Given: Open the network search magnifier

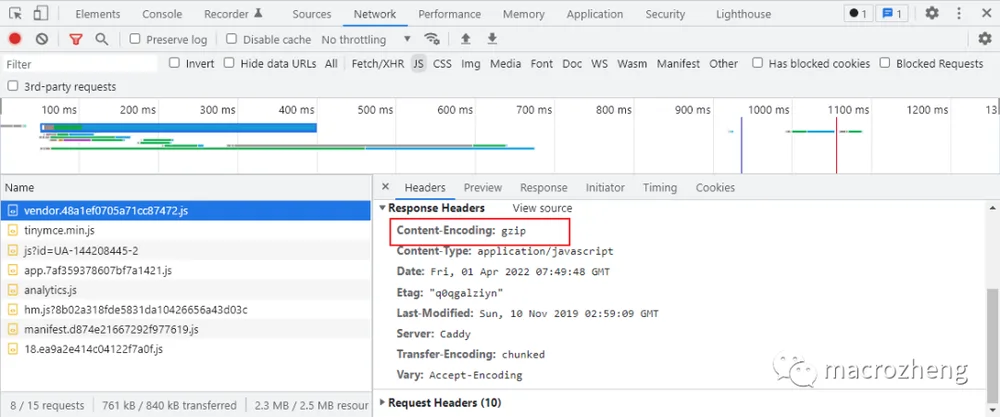Looking at the screenshot, I should click(x=101, y=39).
